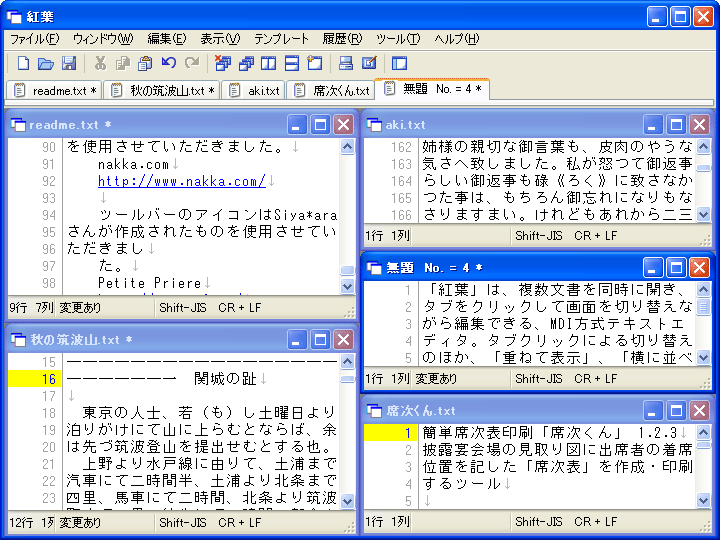Image resolution: width=720 pixels, height=540 pixels.
Task: Switch to the 秋の筑波山.txt tab
Action: click(163, 90)
